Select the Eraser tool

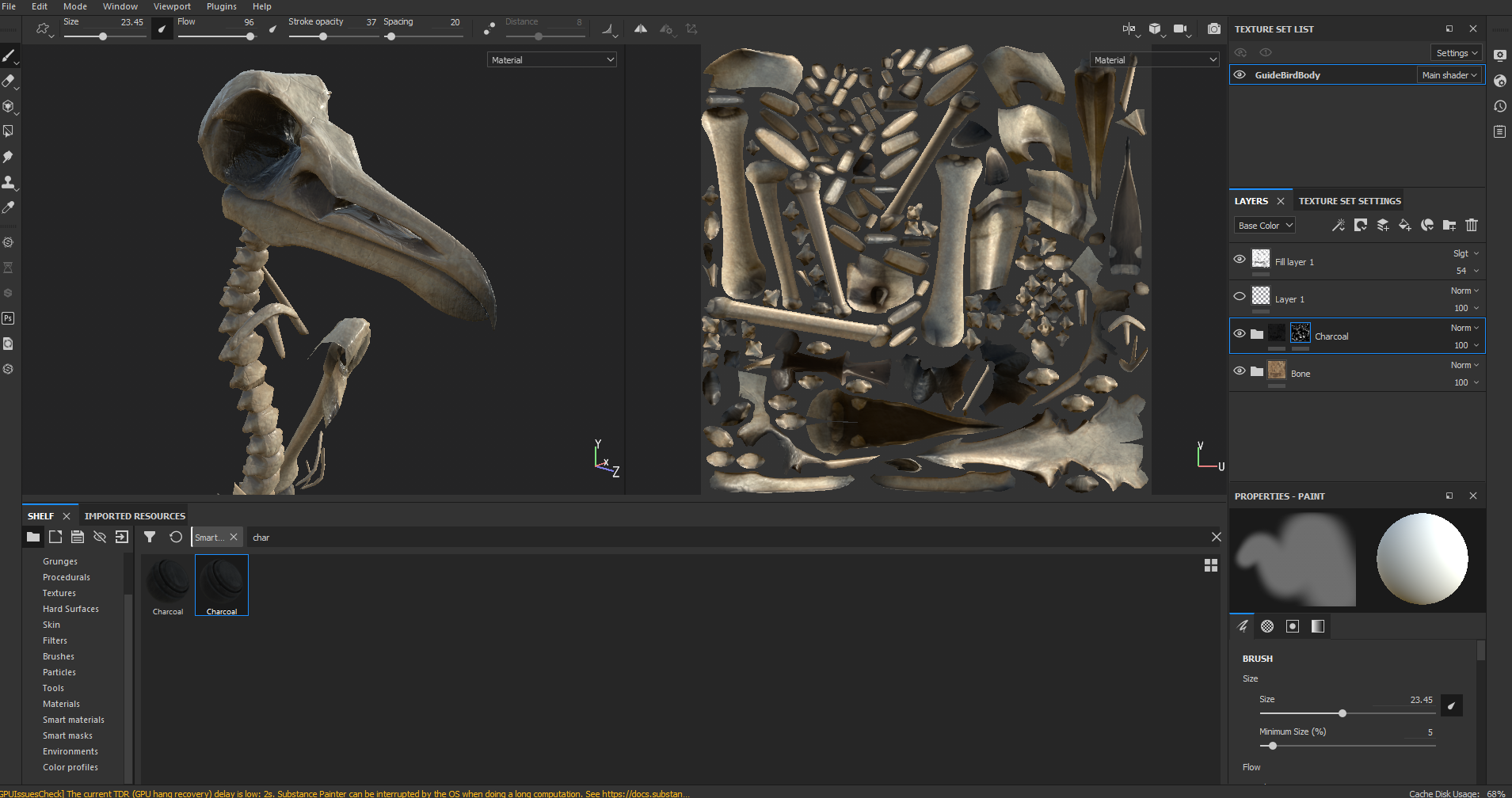(x=9, y=81)
